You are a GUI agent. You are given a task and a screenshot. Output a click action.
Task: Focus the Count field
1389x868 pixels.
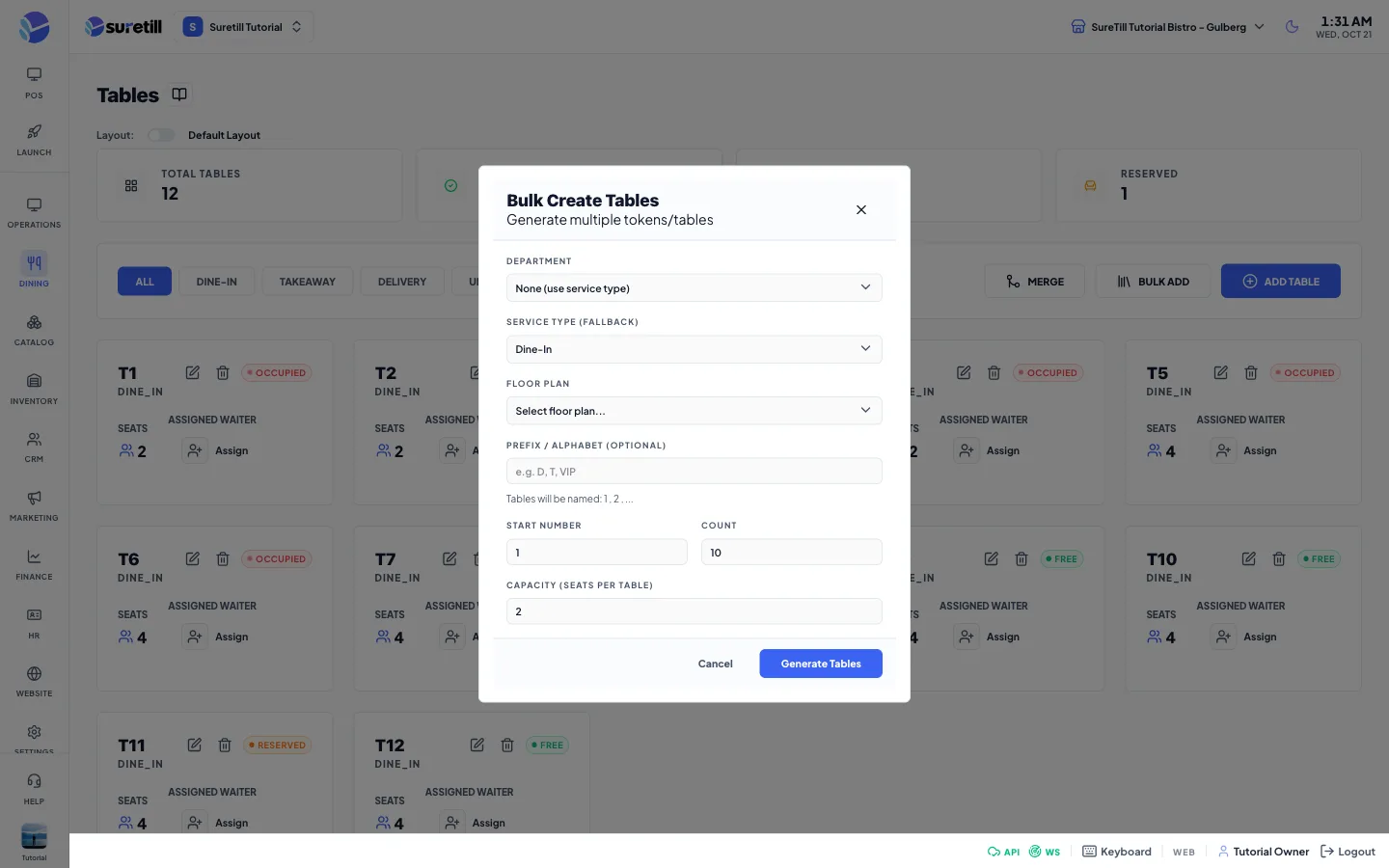[x=792, y=553]
